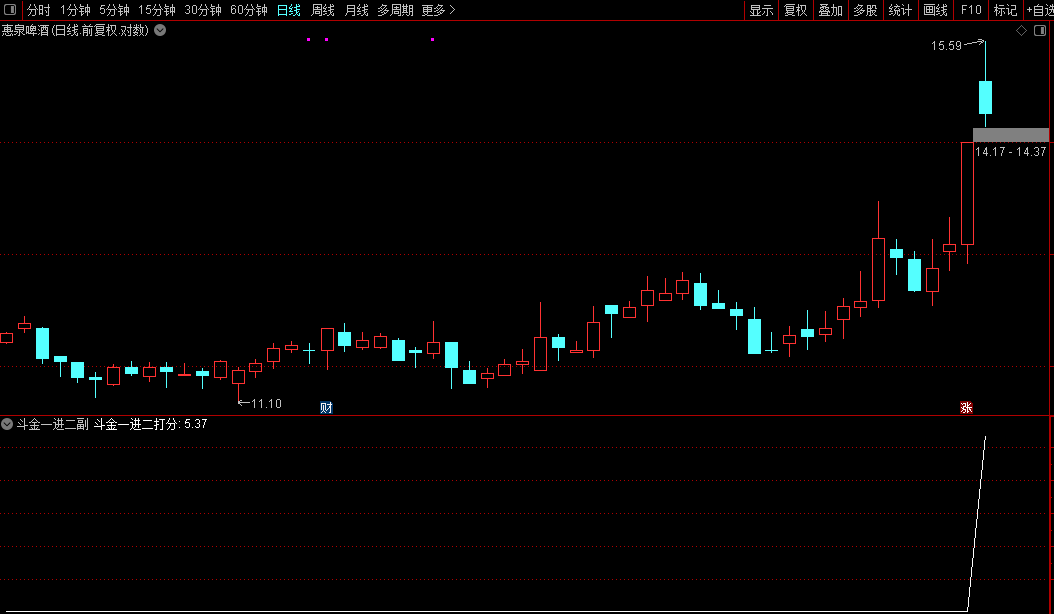The image size is (1054, 614).
Task: Expand the 更多 periods menu
Action: coord(438,10)
